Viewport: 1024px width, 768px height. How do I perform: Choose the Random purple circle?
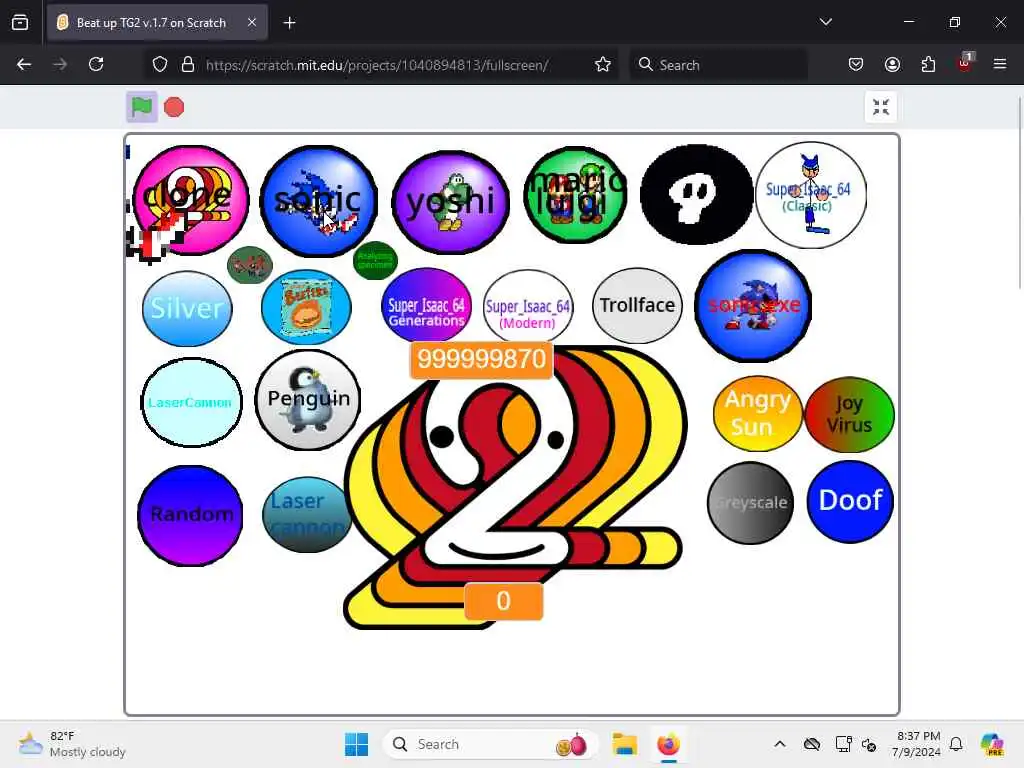point(190,515)
